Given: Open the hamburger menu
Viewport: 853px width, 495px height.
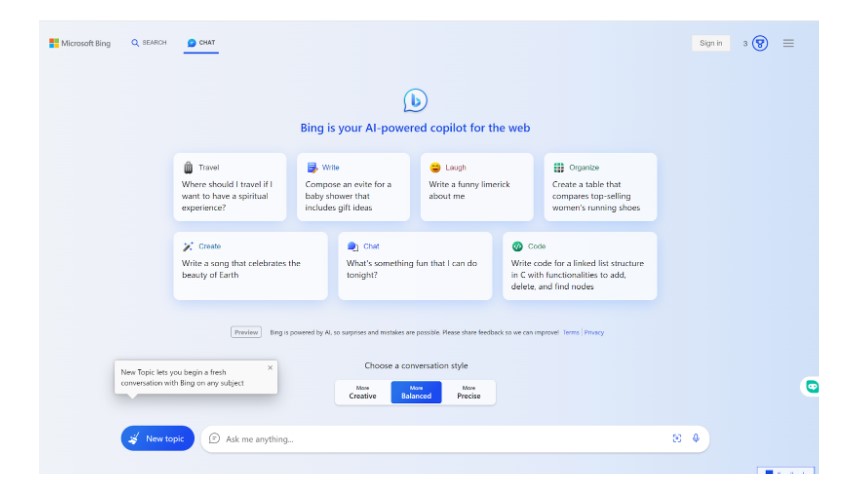Looking at the screenshot, I should (788, 43).
